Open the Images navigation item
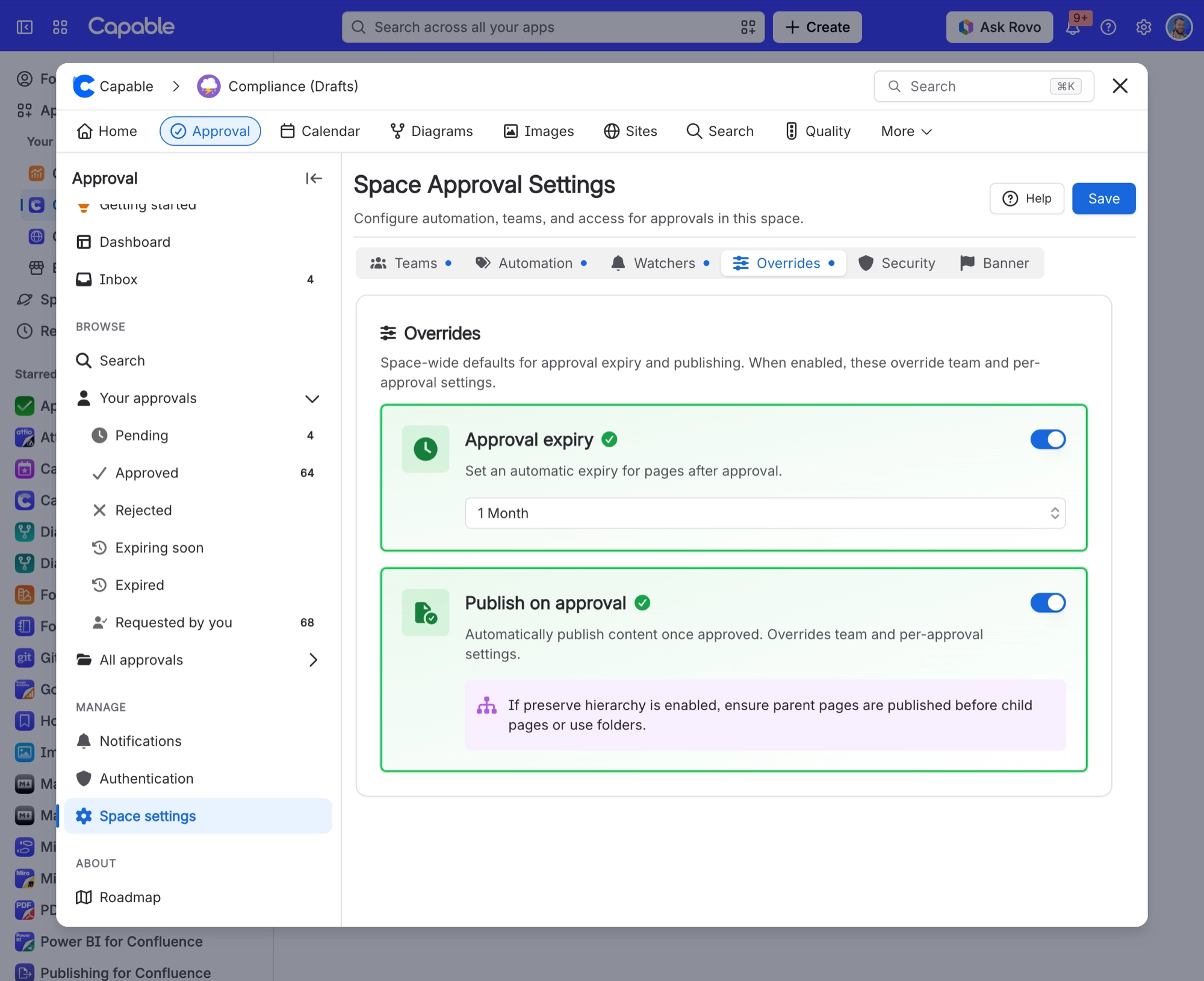Image resolution: width=1204 pixels, height=981 pixels. 538,131
